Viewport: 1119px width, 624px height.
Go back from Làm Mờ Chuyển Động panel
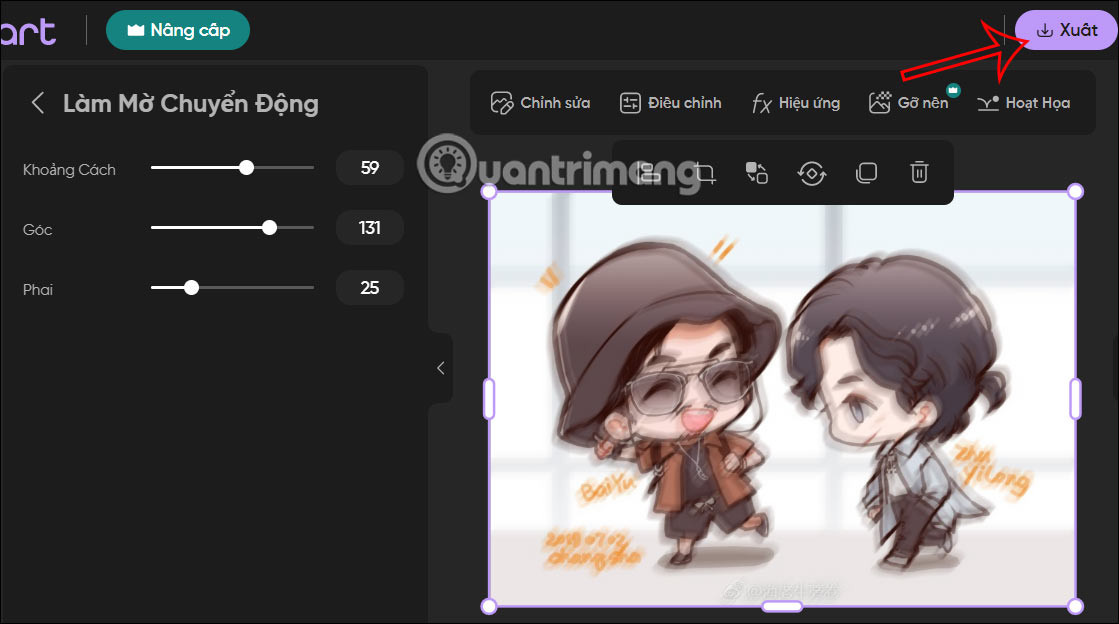click(x=37, y=103)
